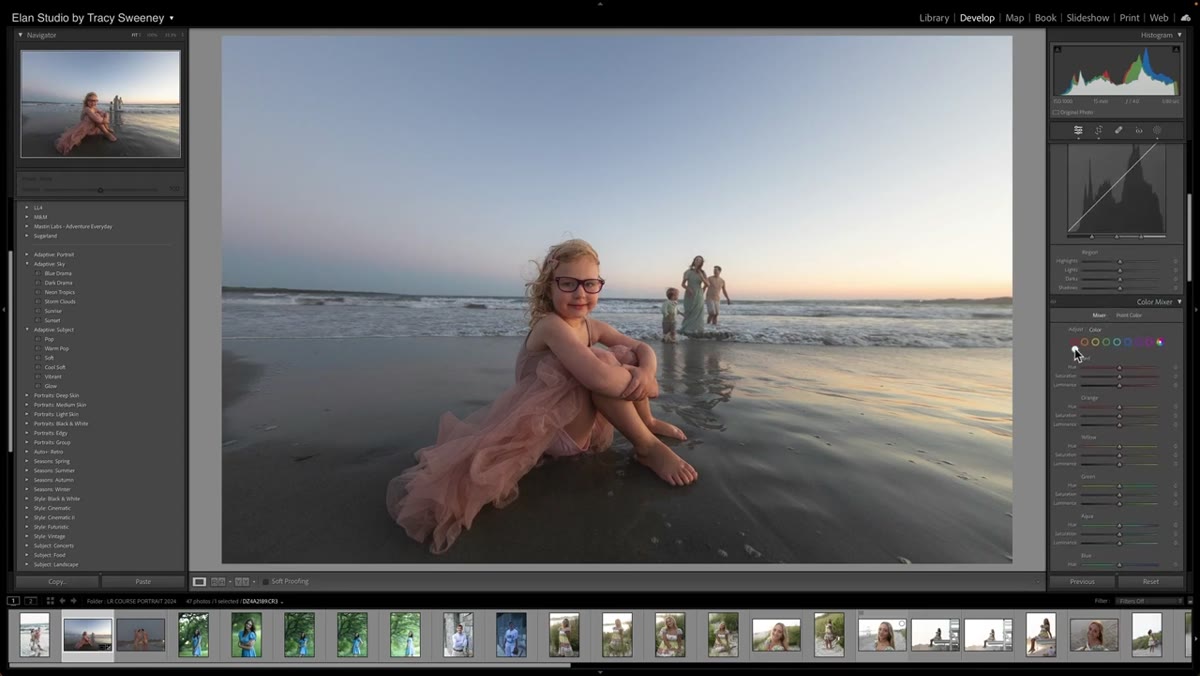Collapse the Histogram panel
Screen dimensions: 1200x676
1179,35
